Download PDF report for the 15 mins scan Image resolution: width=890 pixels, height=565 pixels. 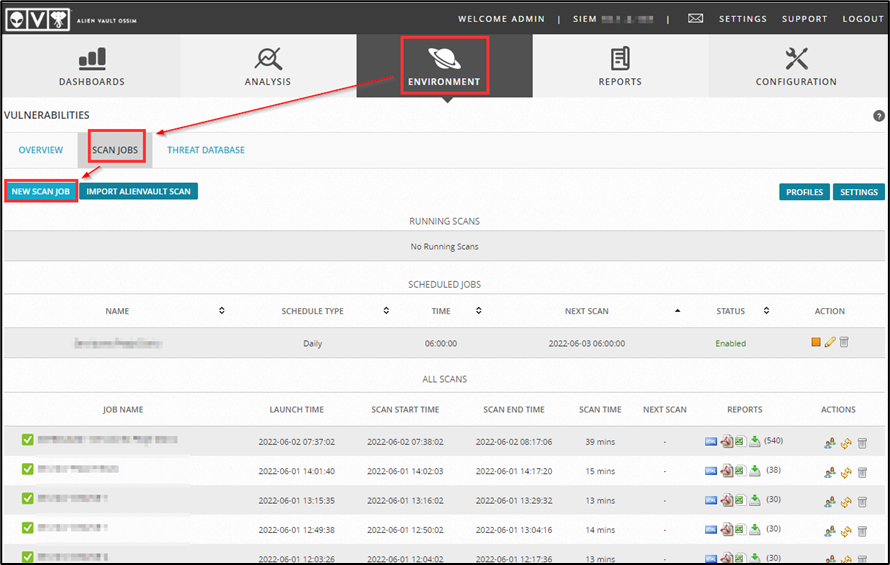coord(726,470)
